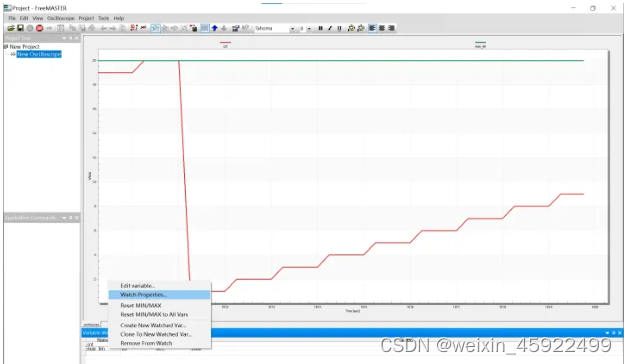Image resolution: width=627 pixels, height=364 pixels.
Task: Click the table layout toolbar icon
Action: tap(60, 28)
